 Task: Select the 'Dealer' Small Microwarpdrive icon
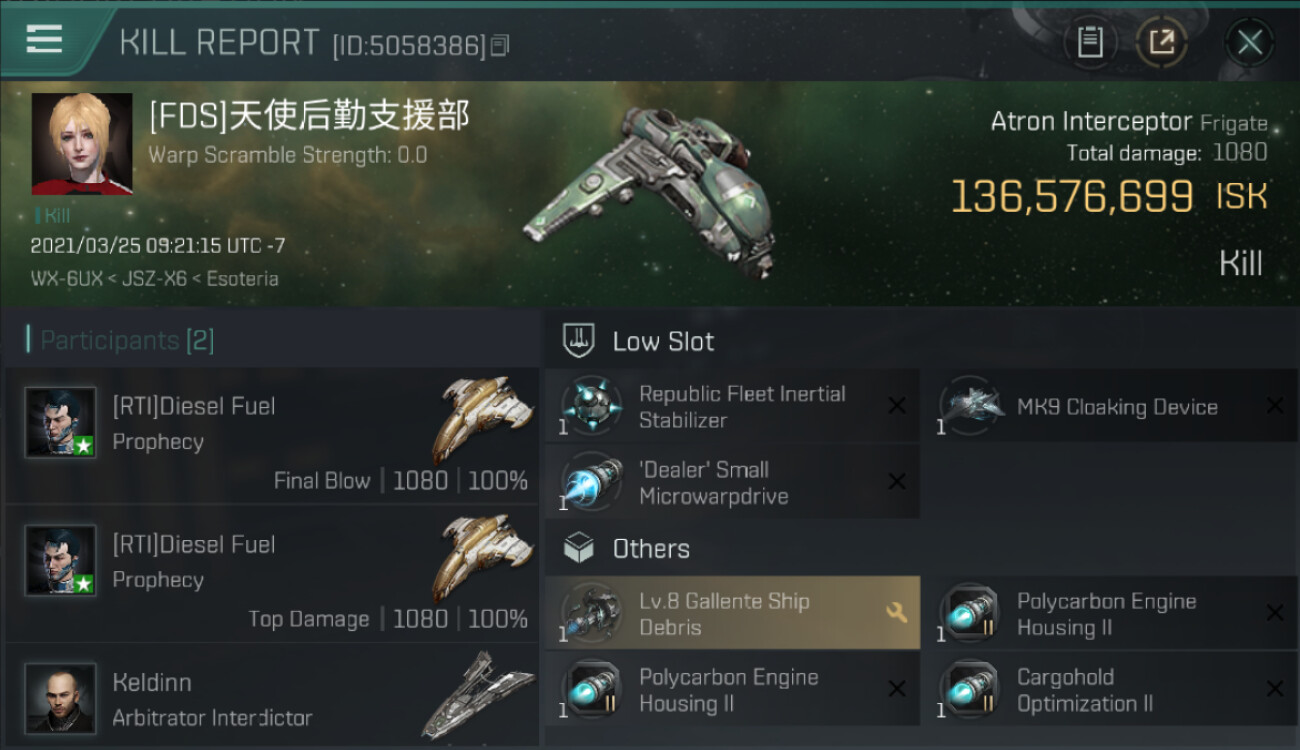pyautogui.click(x=590, y=482)
